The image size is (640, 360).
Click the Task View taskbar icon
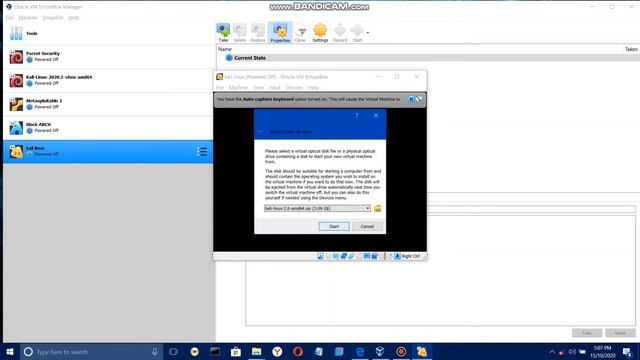[173, 352]
